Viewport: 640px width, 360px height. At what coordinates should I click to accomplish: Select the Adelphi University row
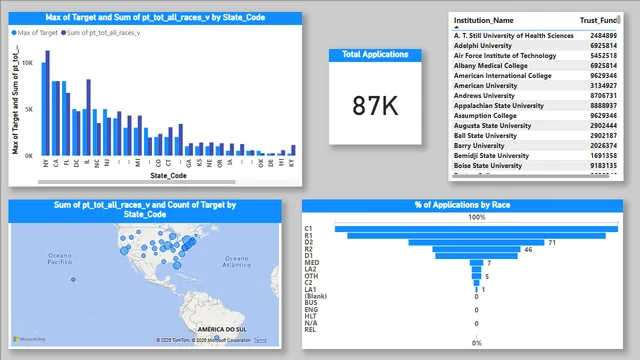[535, 46]
